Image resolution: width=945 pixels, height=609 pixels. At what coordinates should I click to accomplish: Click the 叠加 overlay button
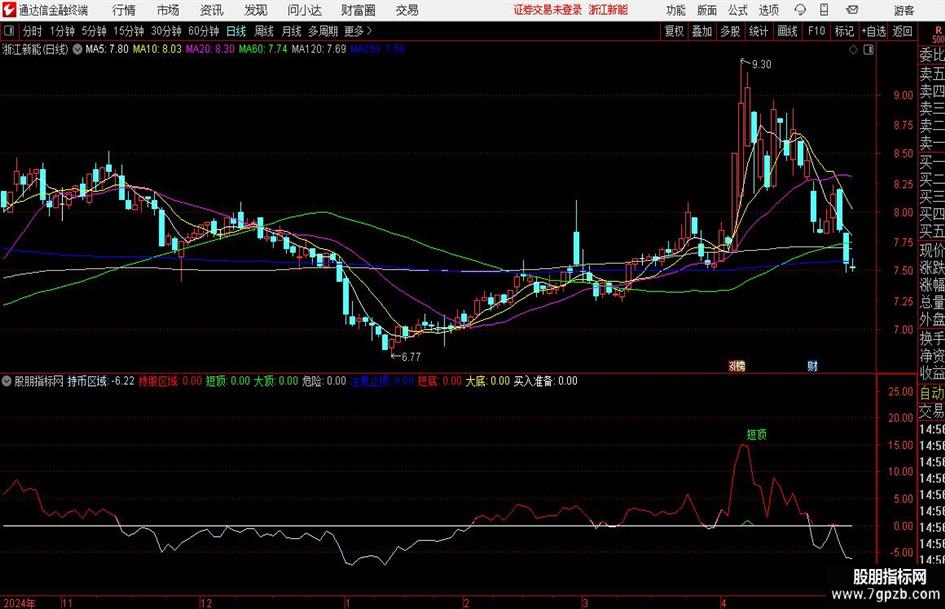tap(702, 31)
